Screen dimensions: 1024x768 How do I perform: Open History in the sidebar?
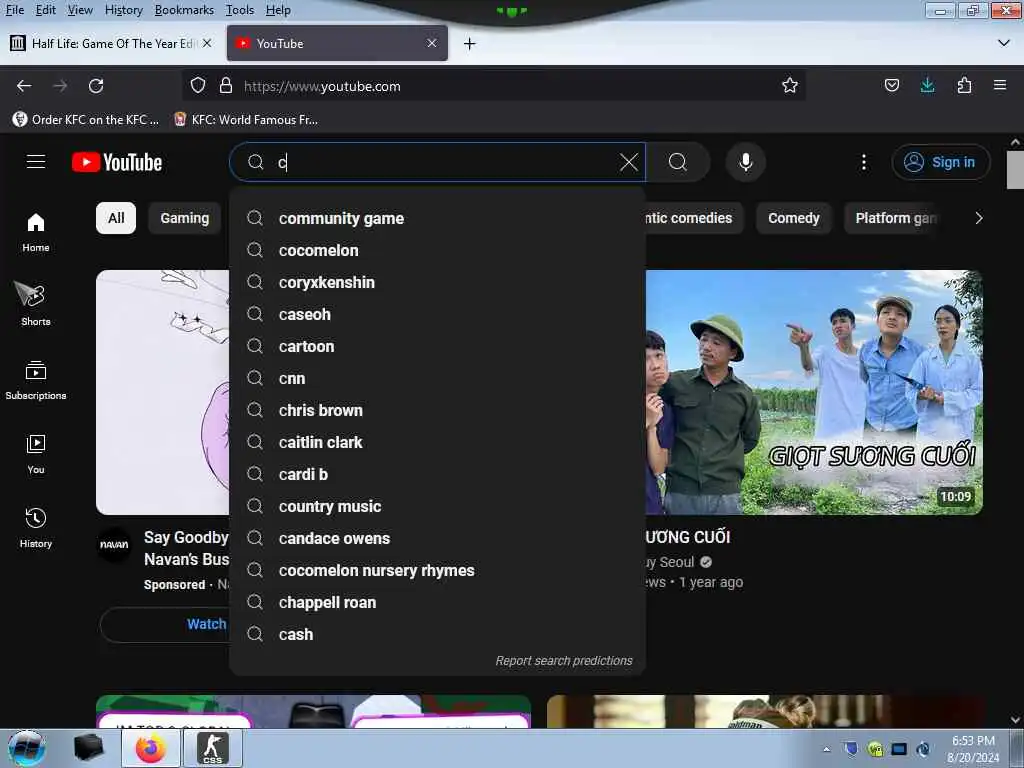(36, 528)
